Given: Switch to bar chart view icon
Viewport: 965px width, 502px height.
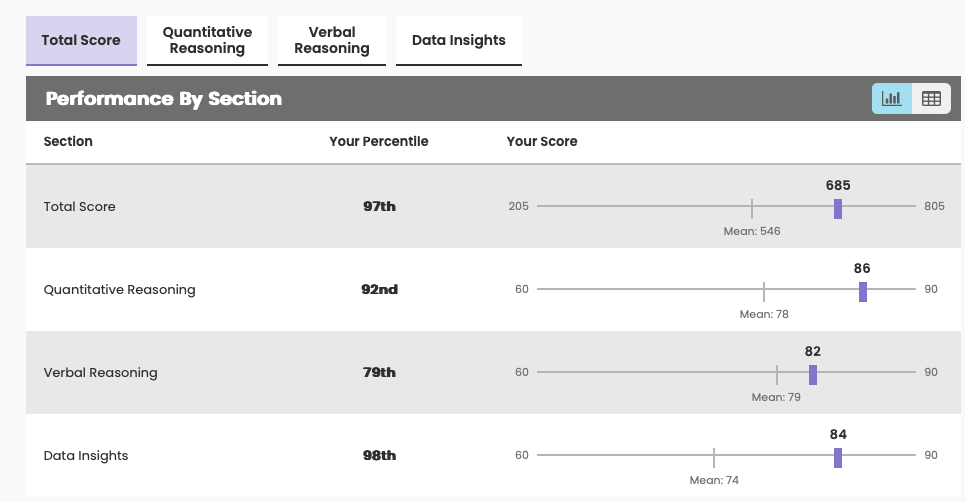Looking at the screenshot, I should 892,99.
